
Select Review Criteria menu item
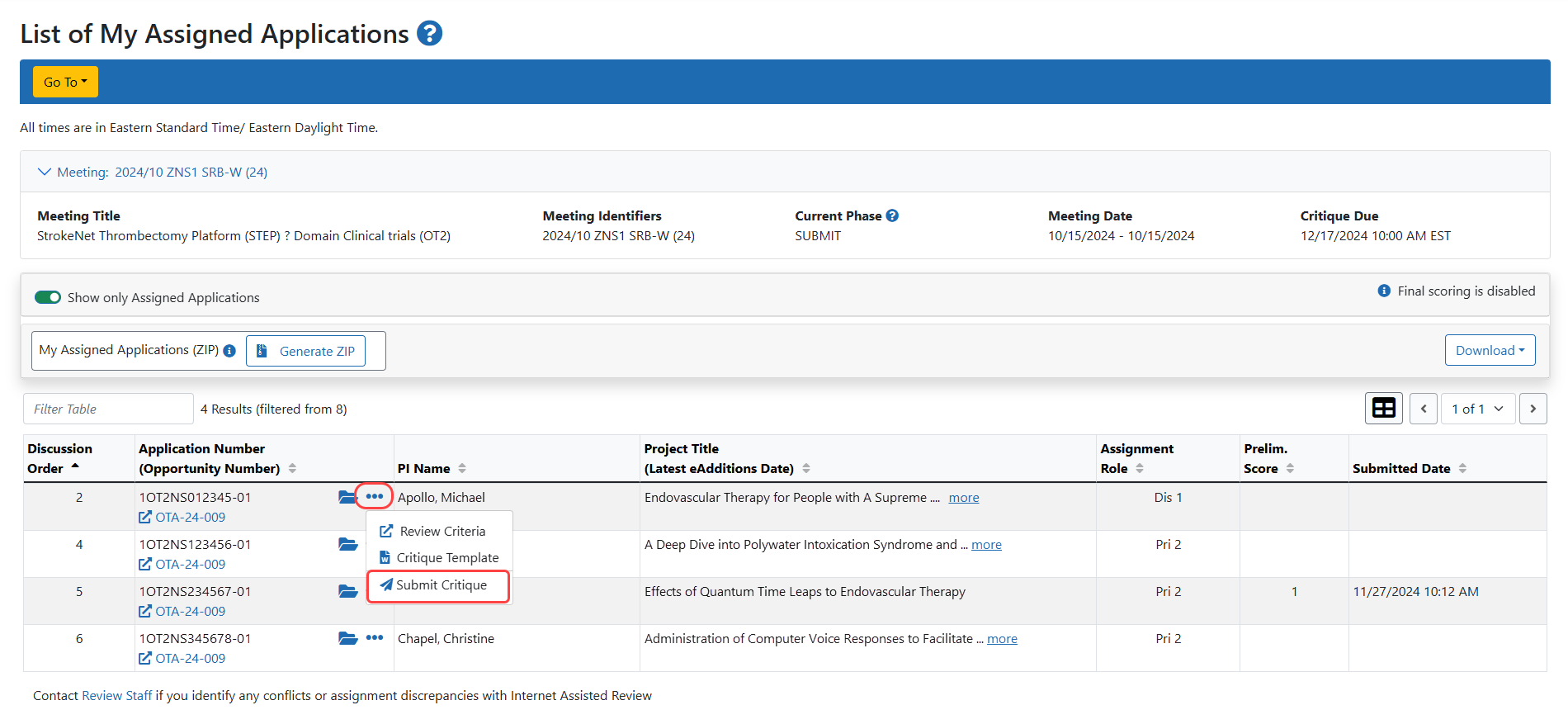coord(440,531)
